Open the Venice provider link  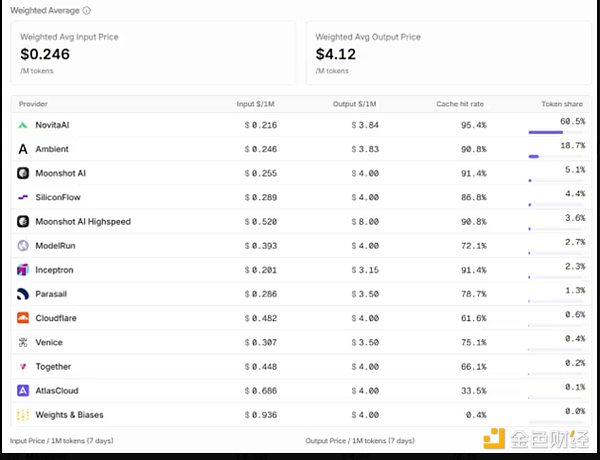tap(49, 342)
